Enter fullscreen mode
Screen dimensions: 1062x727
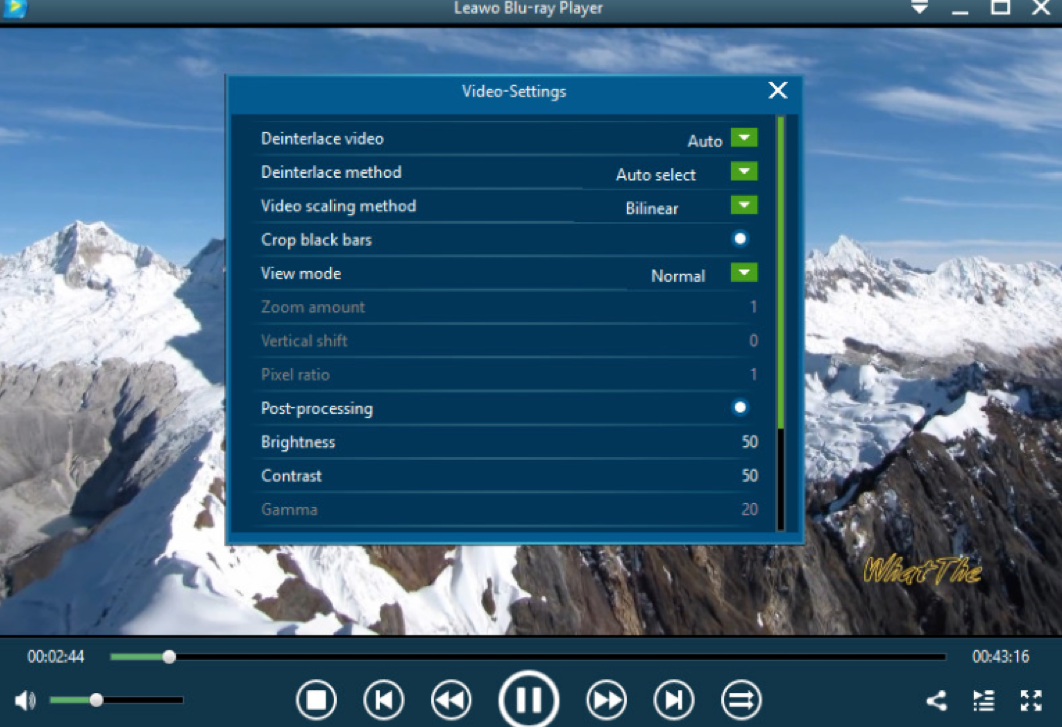click(1031, 701)
